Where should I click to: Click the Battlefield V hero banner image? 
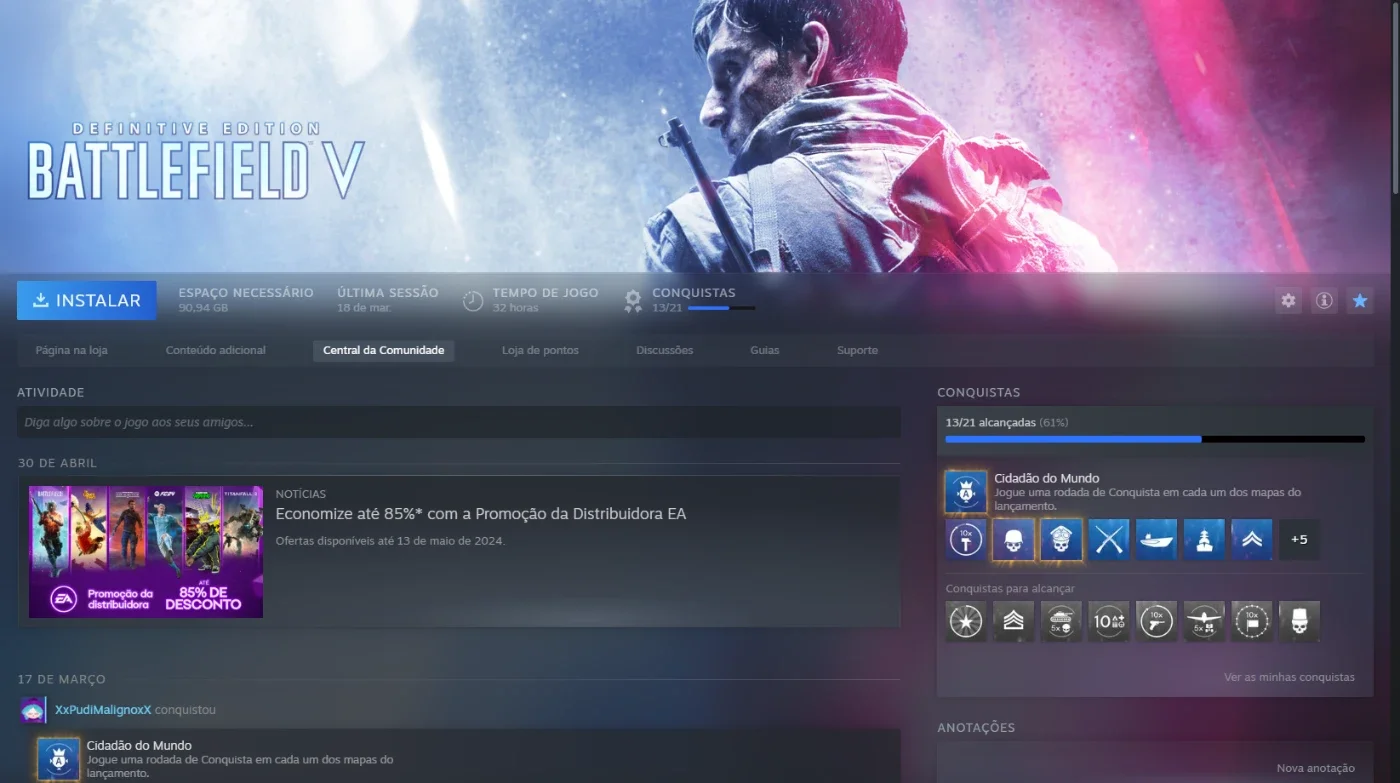(695, 136)
